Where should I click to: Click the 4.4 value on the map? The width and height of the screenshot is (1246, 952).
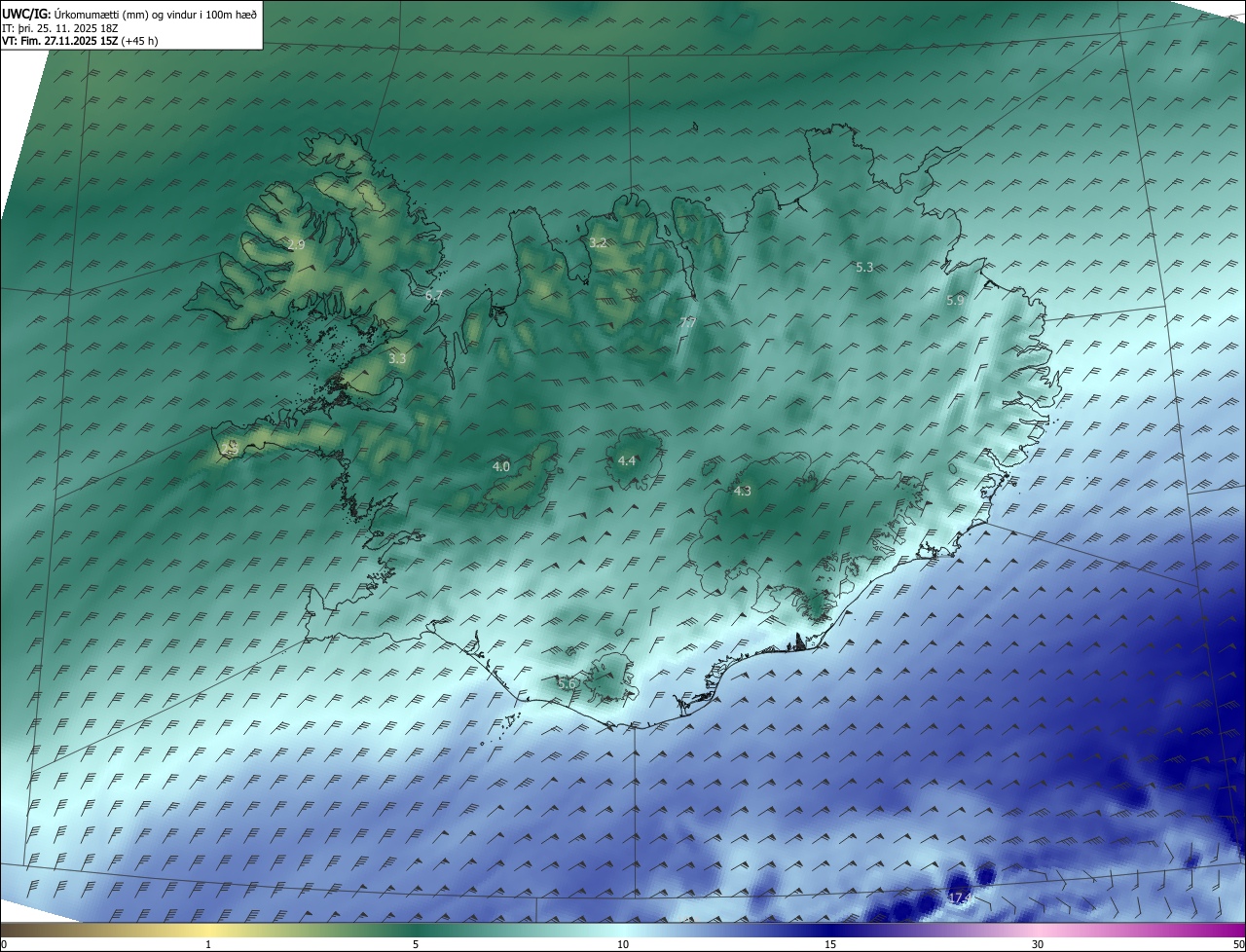tap(627, 460)
